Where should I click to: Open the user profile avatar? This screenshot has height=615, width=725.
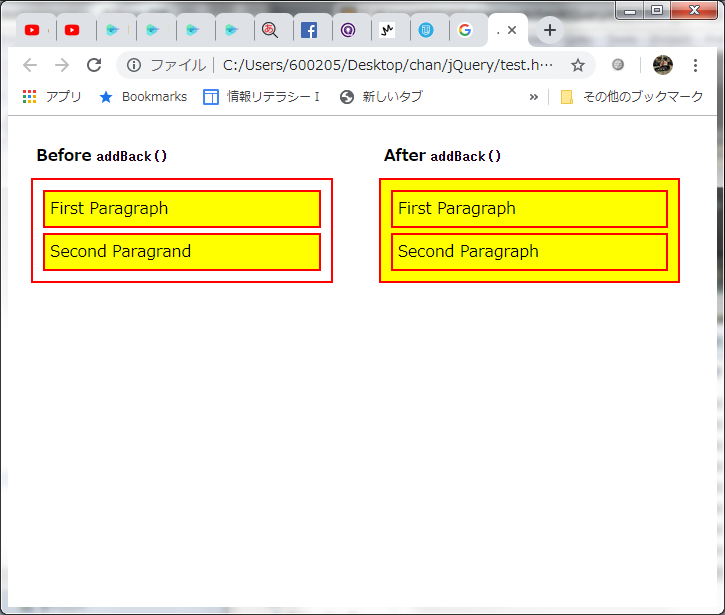click(x=662, y=65)
